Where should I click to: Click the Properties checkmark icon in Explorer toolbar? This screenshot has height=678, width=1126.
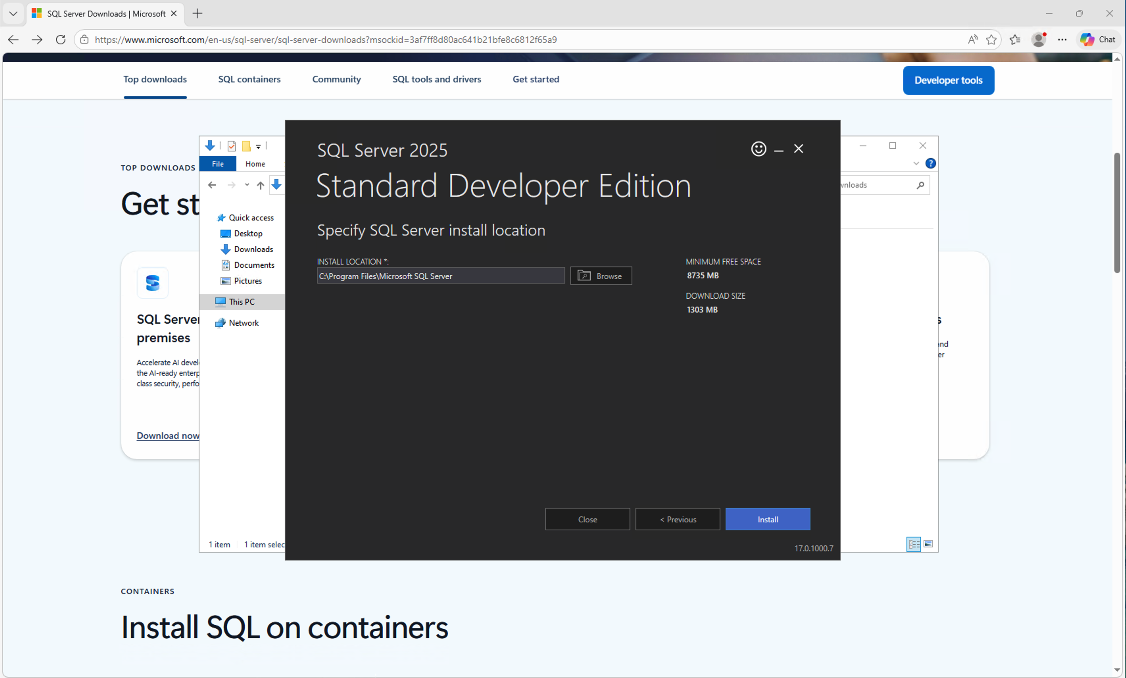pyautogui.click(x=232, y=147)
